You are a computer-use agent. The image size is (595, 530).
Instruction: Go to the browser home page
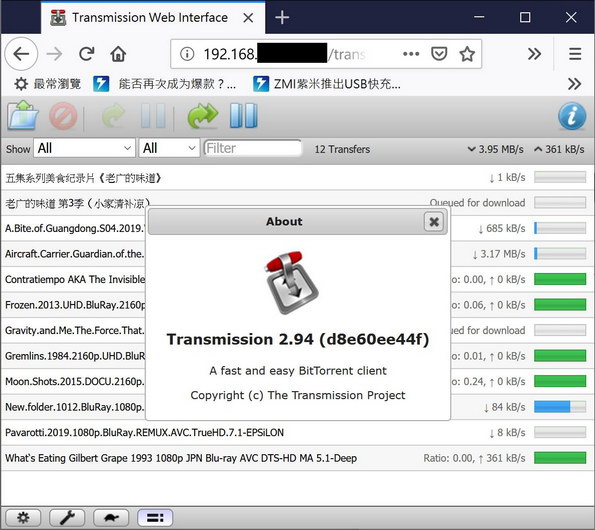click(118, 54)
